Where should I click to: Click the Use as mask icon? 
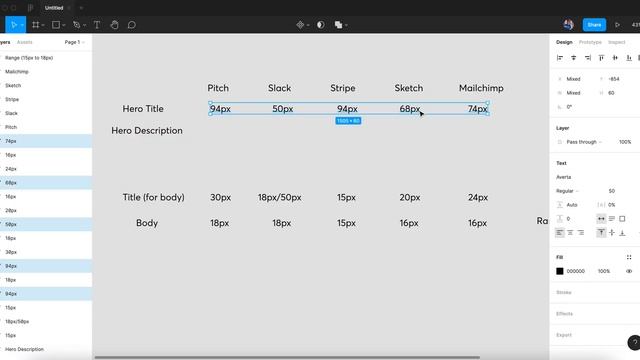tap(321, 25)
